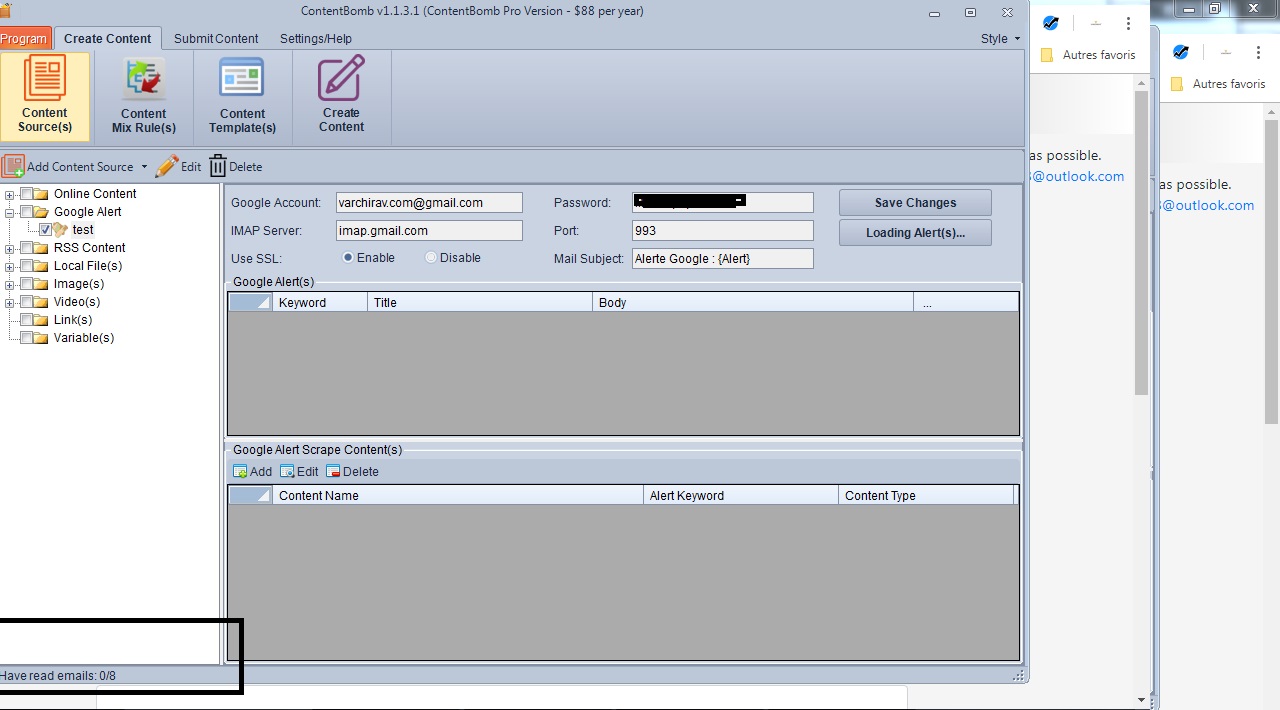The width and height of the screenshot is (1280, 710).
Task: Open the Settings/Help tab
Action: tap(315, 39)
